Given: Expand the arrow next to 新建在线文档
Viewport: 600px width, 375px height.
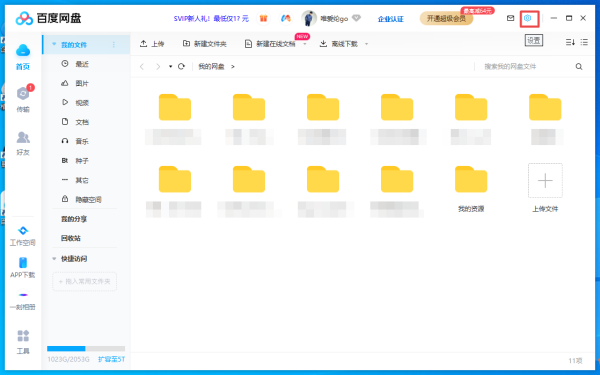Looking at the screenshot, I should pyautogui.click(x=305, y=44).
